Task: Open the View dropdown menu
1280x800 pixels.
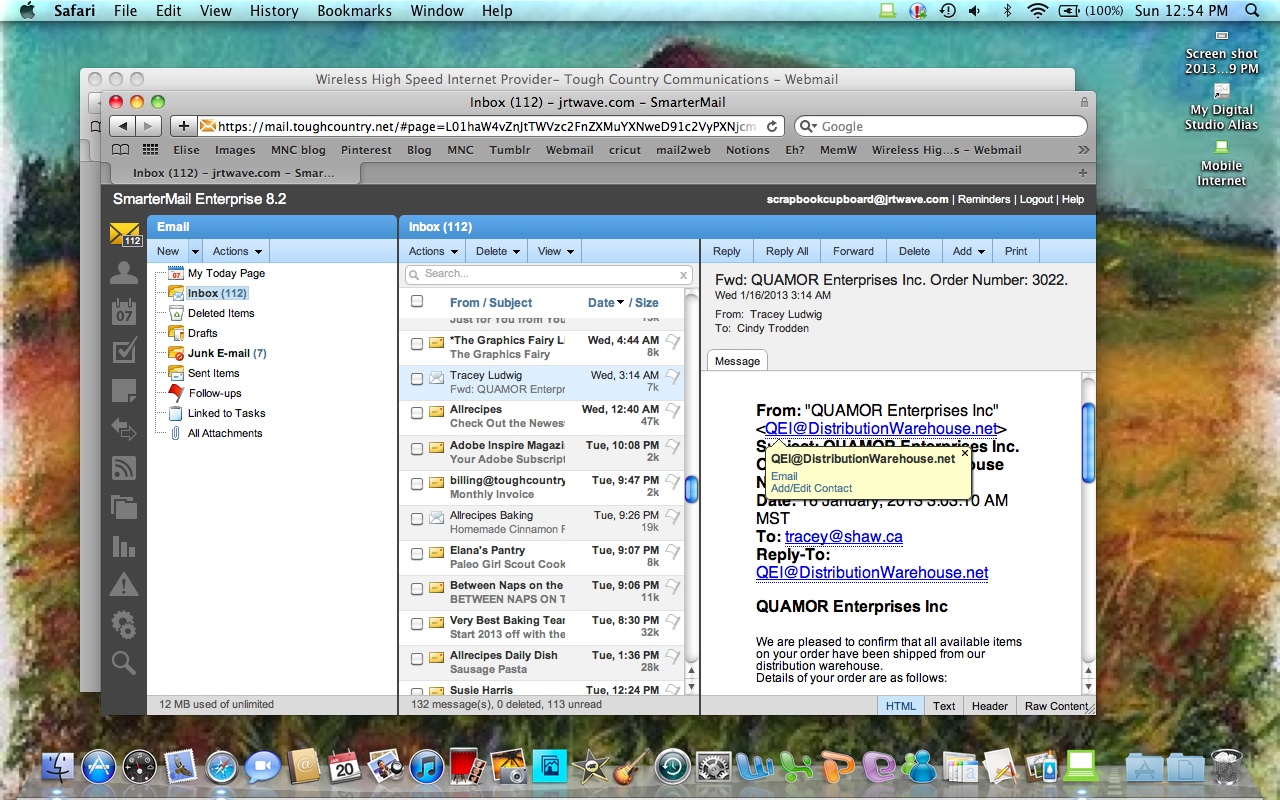Action: pyautogui.click(x=555, y=252)
